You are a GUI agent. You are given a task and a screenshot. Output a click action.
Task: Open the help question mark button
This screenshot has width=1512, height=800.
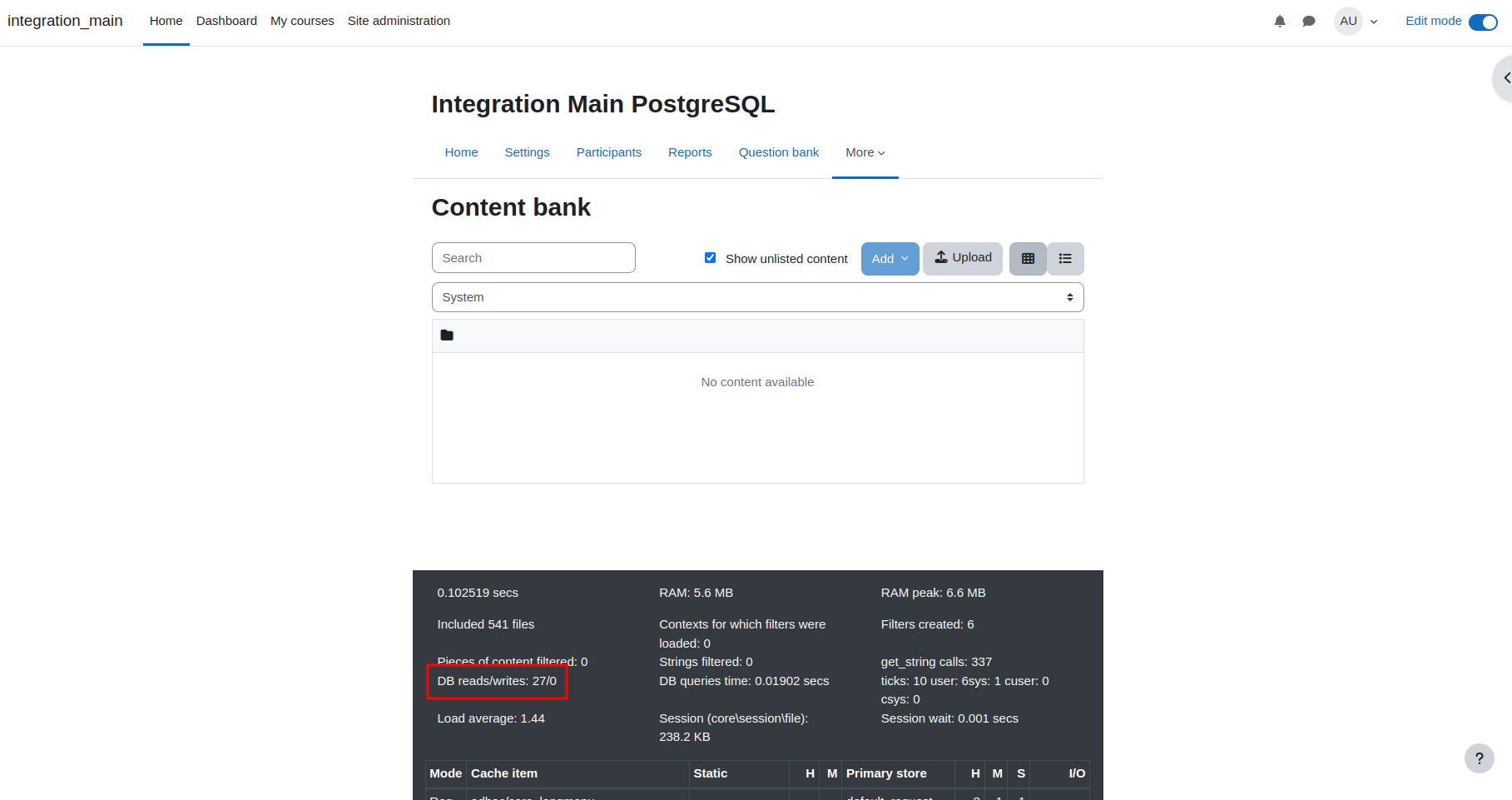(x=1479, y=758)
